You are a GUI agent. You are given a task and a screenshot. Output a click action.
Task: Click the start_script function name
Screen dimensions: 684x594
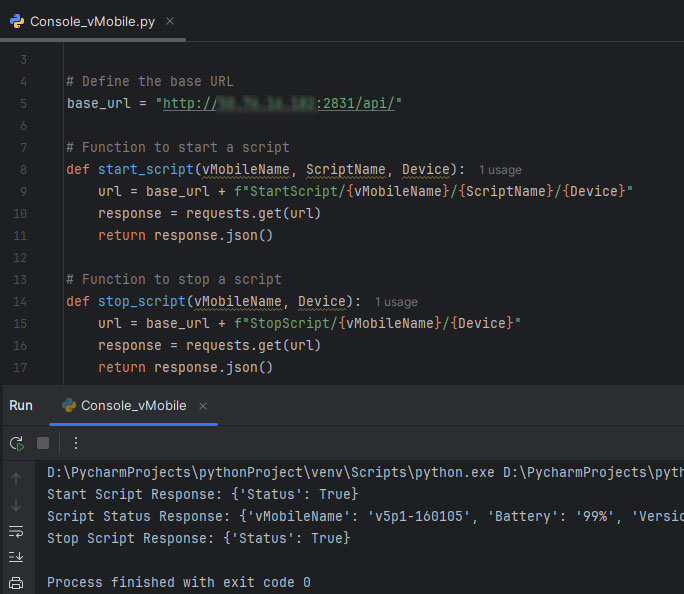[146, 169]
